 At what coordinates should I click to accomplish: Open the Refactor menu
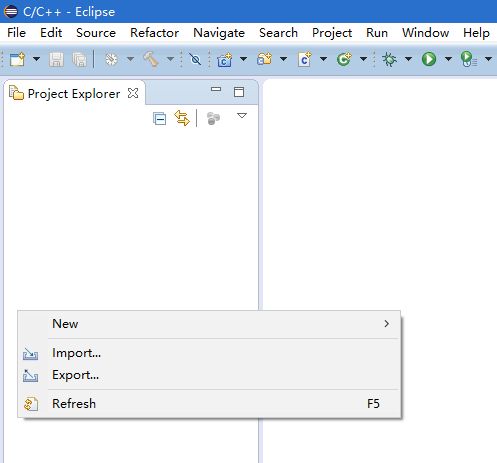154,33
